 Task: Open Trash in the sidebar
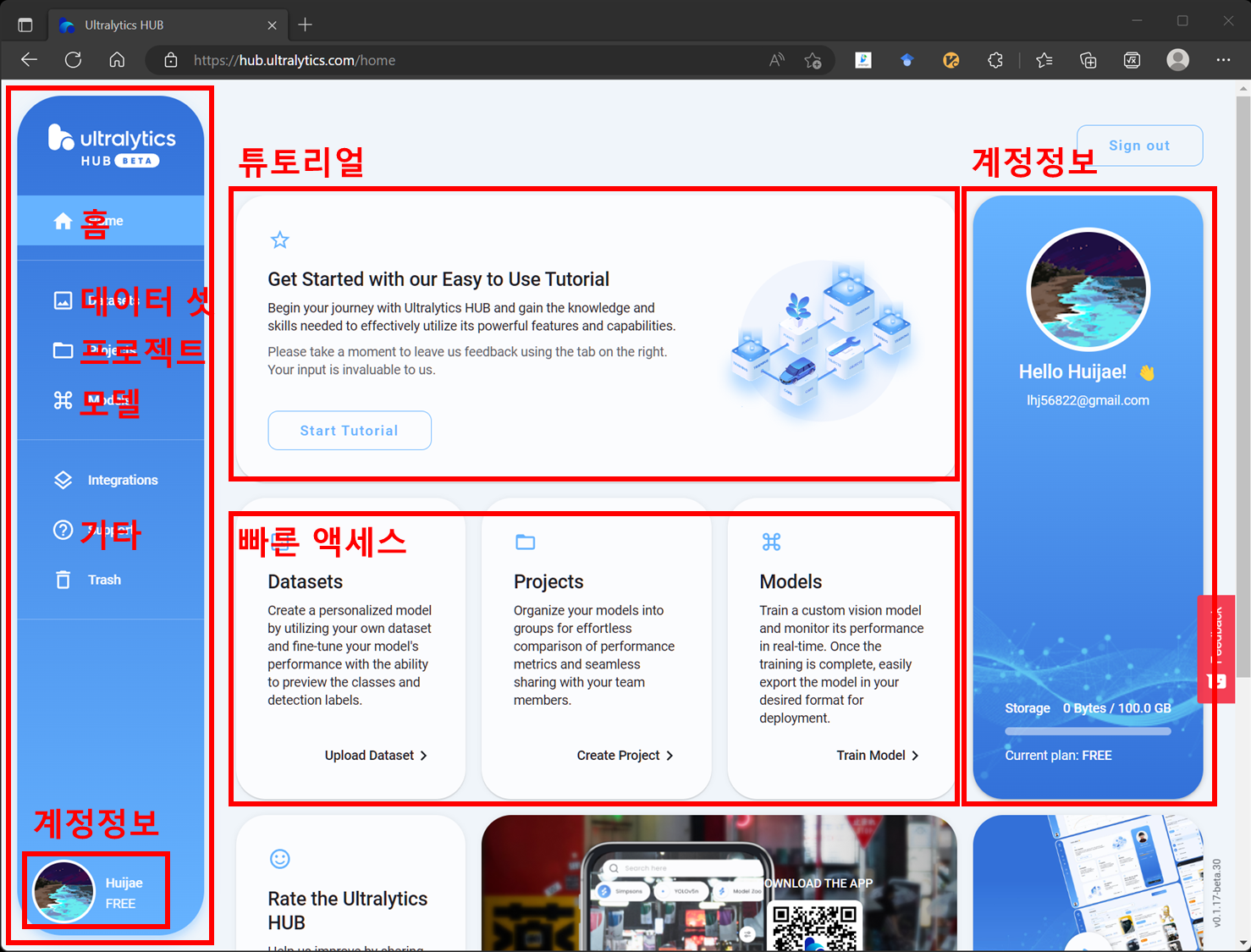pyautogui.click(x=110, y=580)
